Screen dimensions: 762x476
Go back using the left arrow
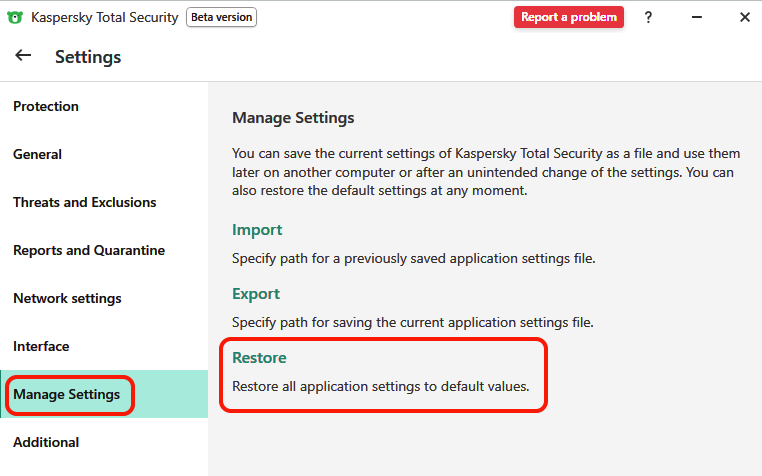(x=23, y=56)
